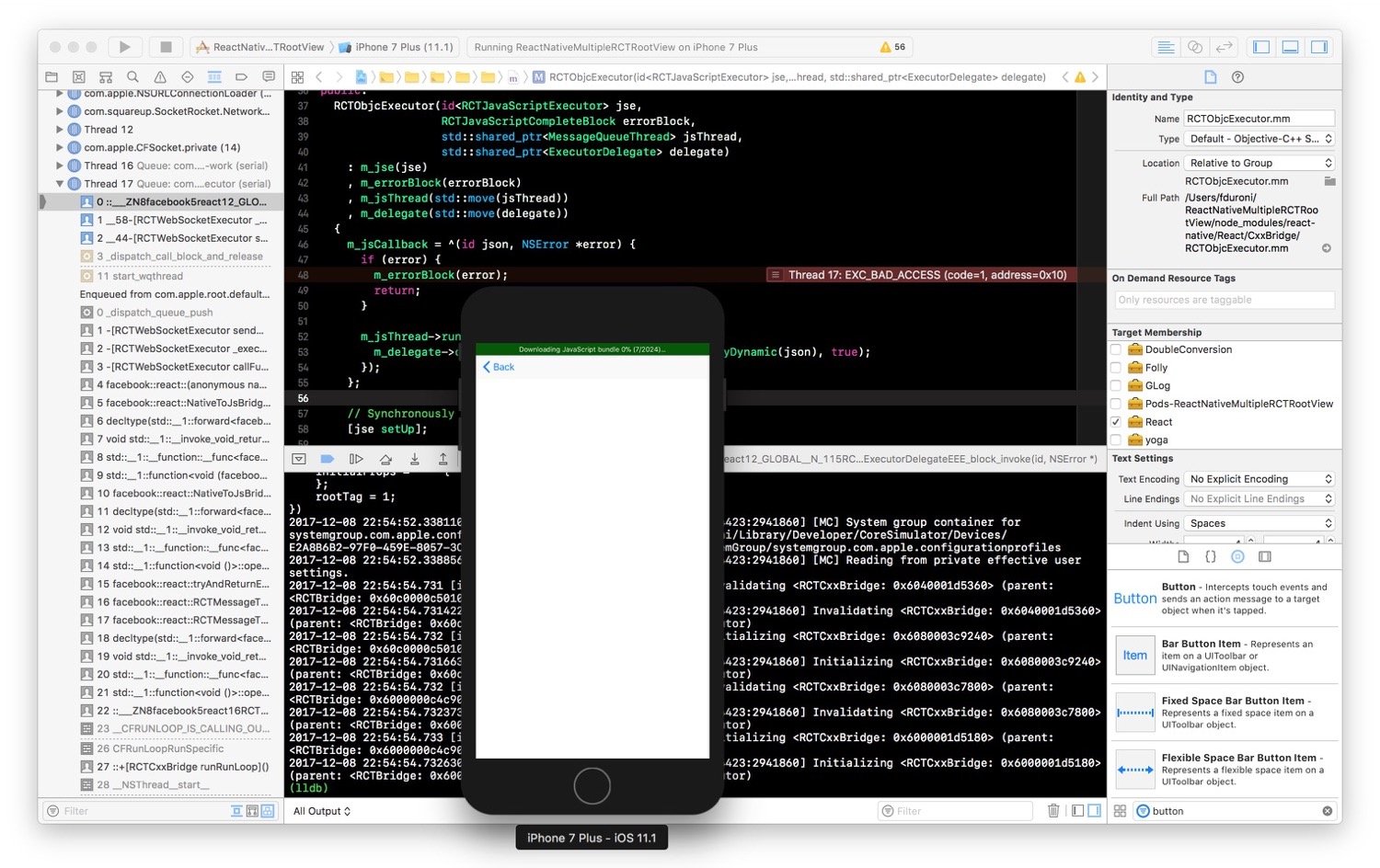
Task: Open the Debug navigator icon
Action: (x=214, y=77)
